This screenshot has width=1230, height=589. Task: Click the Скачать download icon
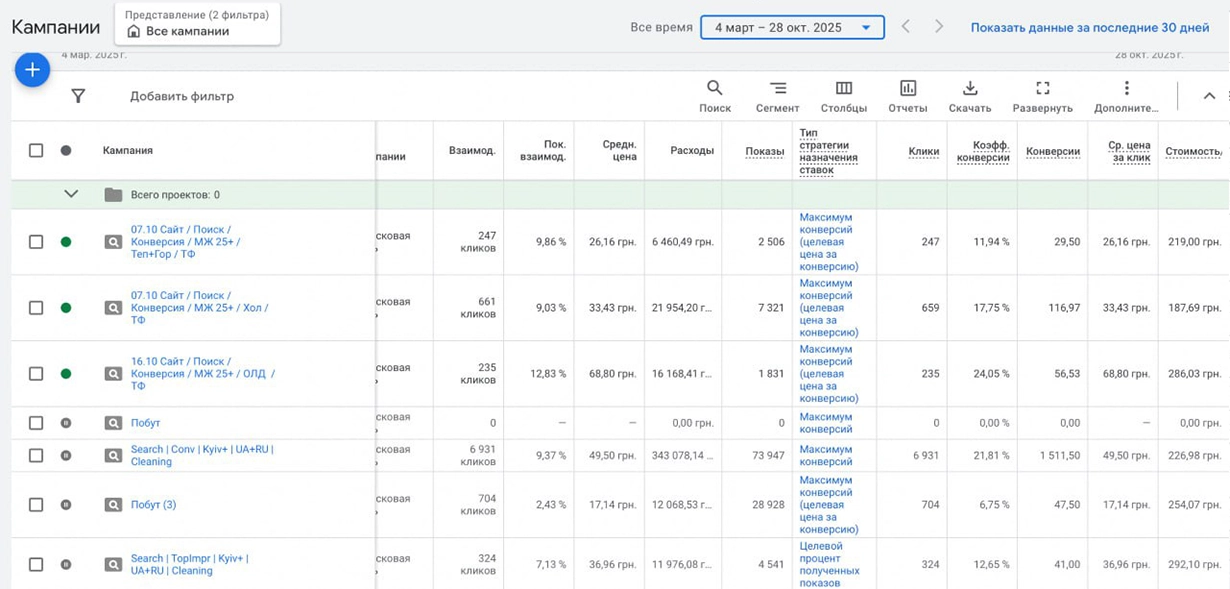click(x=969, y=96)
